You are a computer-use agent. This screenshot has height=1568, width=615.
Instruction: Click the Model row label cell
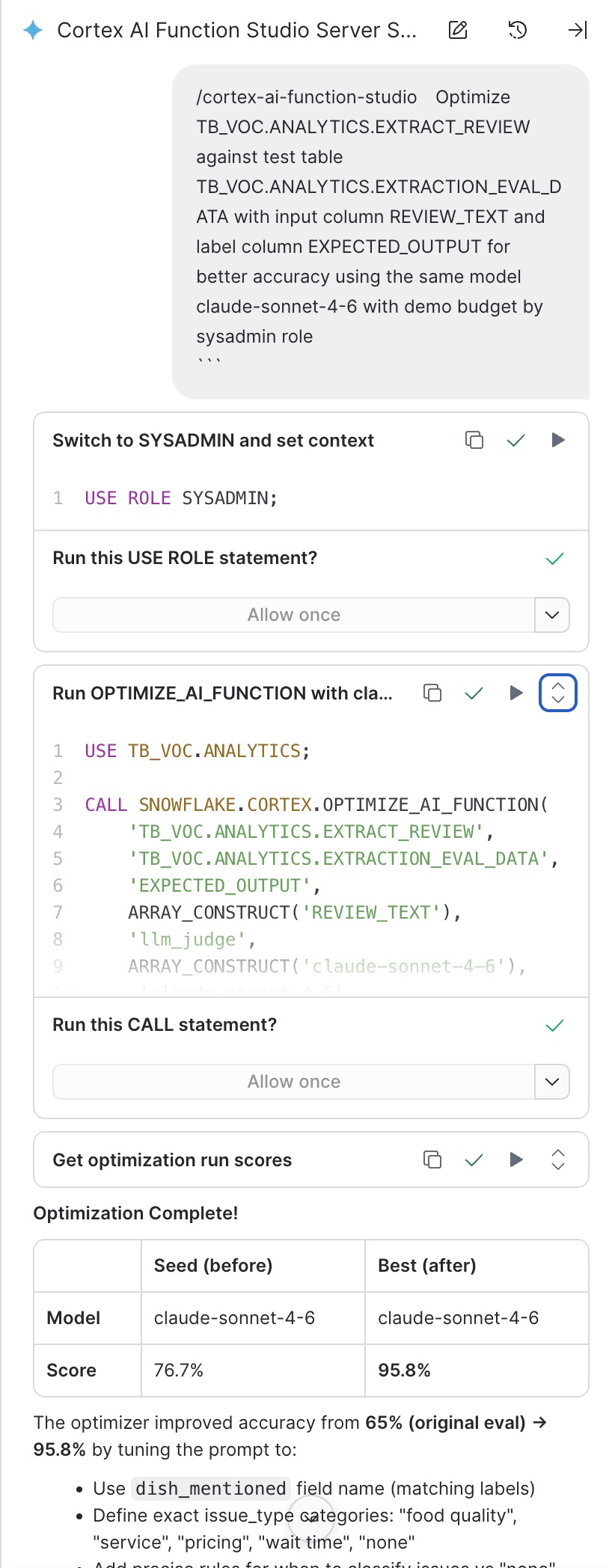(x=88, y=1318)
